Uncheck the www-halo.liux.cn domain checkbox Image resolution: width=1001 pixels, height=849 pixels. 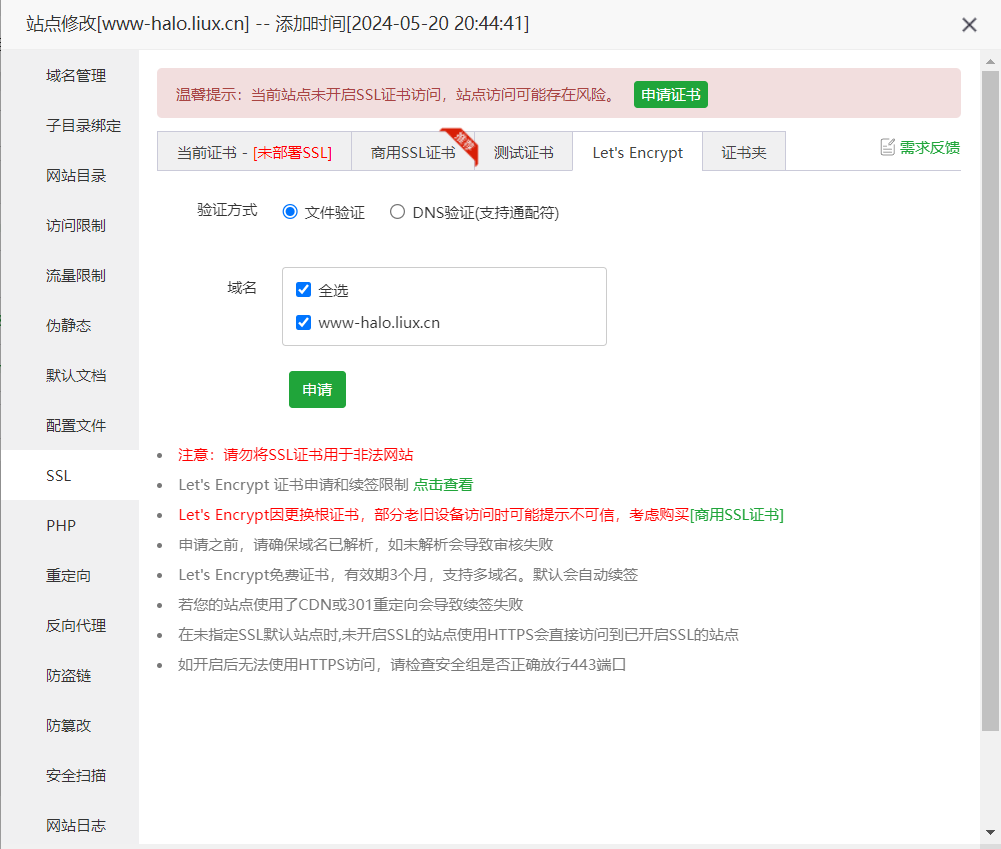(304, 323)
